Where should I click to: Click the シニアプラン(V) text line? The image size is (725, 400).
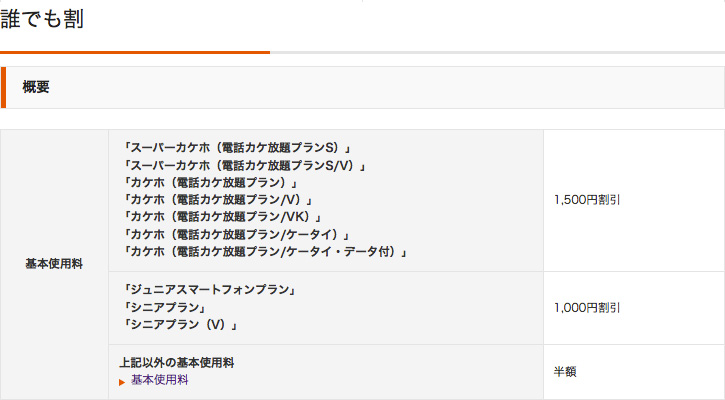(178, 325)
